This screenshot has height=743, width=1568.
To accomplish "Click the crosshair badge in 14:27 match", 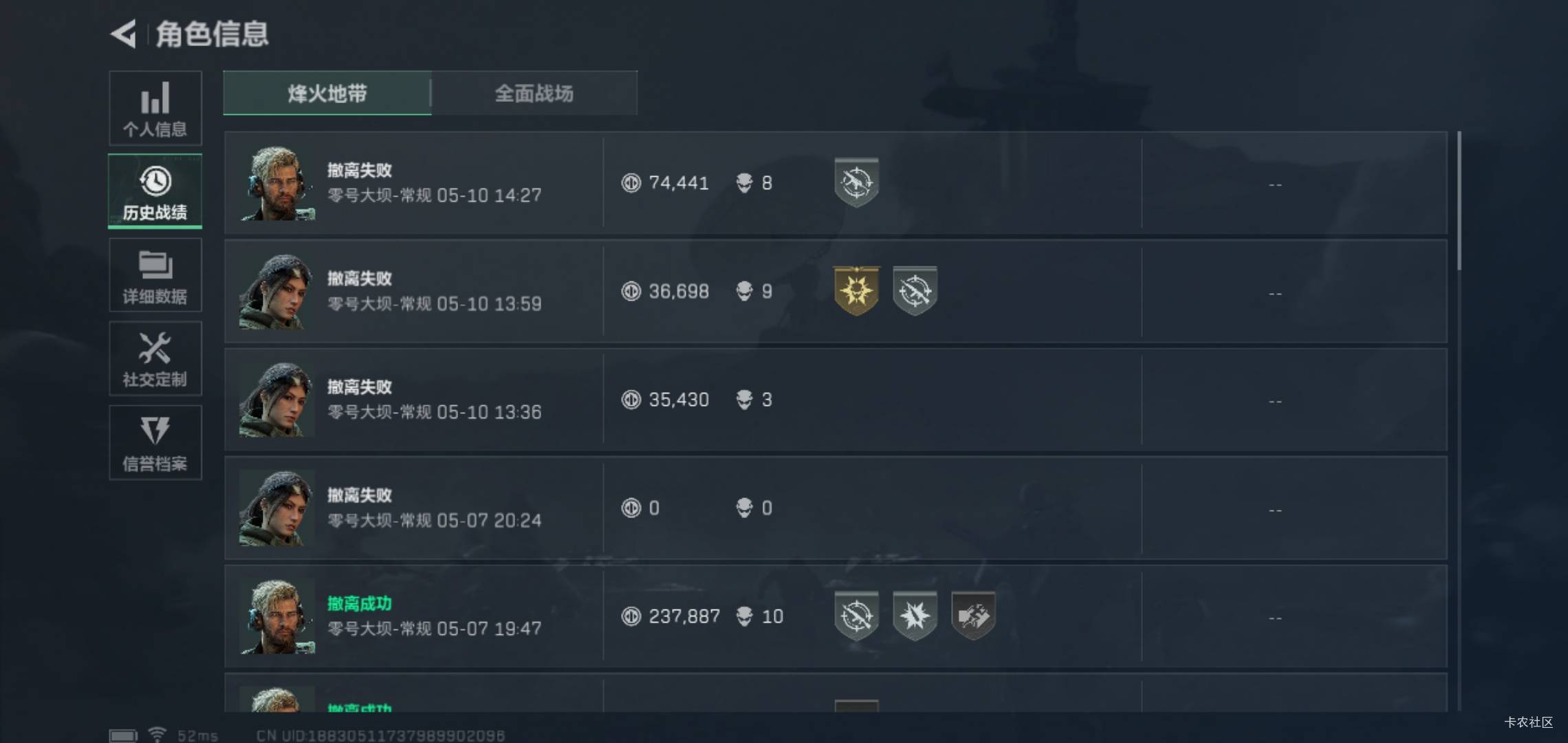I will click(x=856, y=183).
